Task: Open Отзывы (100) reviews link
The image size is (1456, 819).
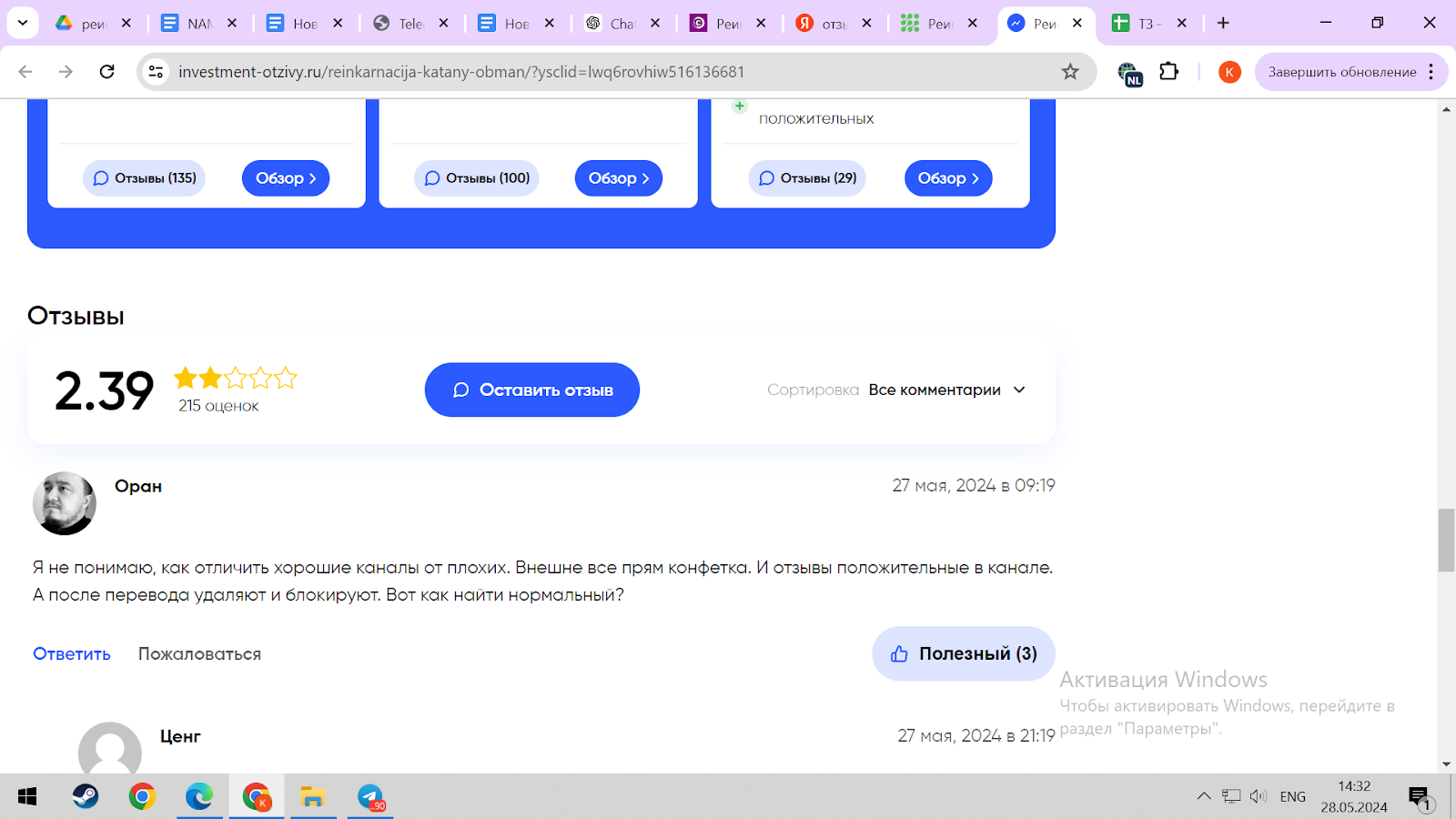Action: point(476,178)
